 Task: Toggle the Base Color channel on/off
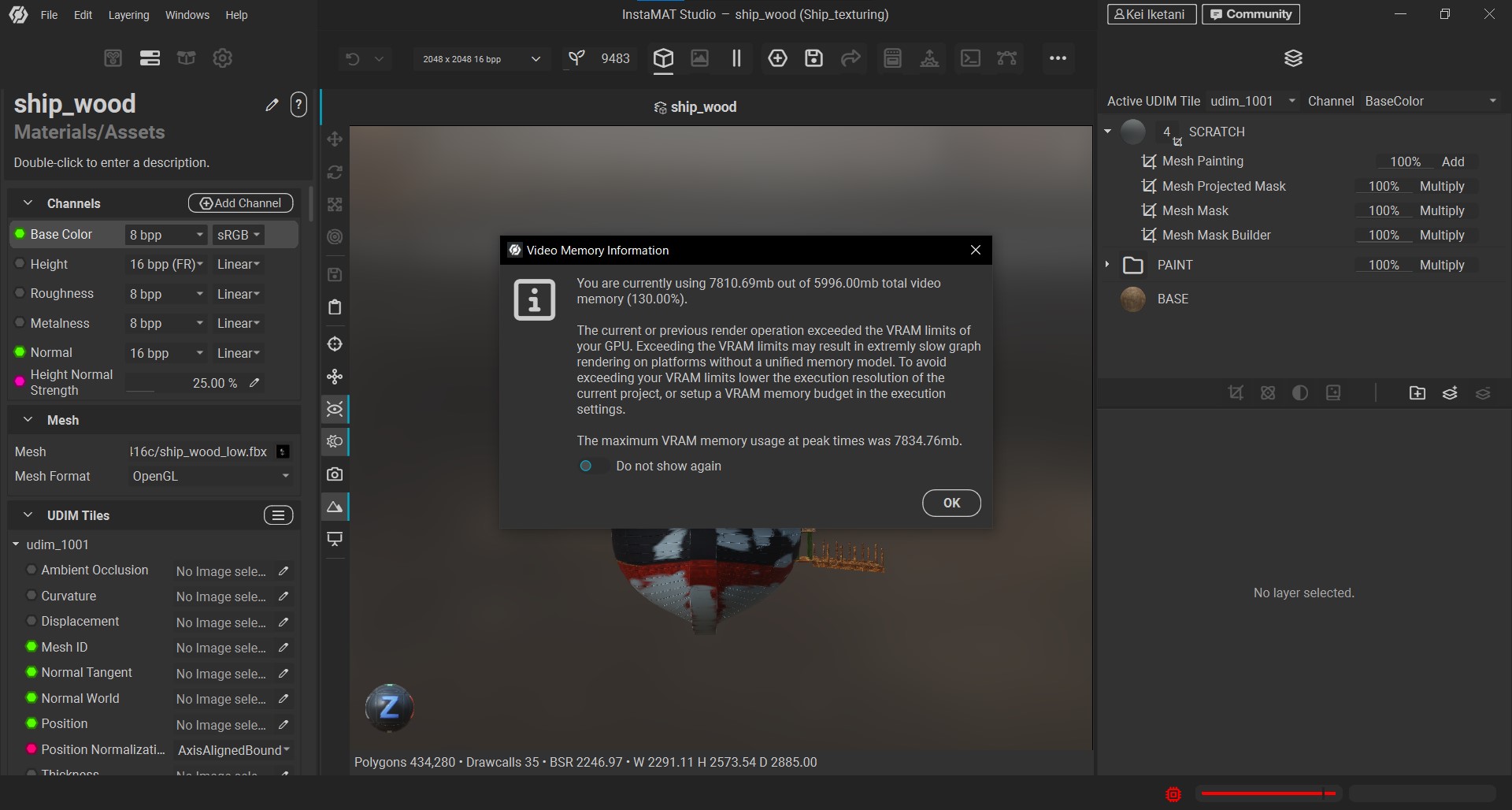(20, 234)
